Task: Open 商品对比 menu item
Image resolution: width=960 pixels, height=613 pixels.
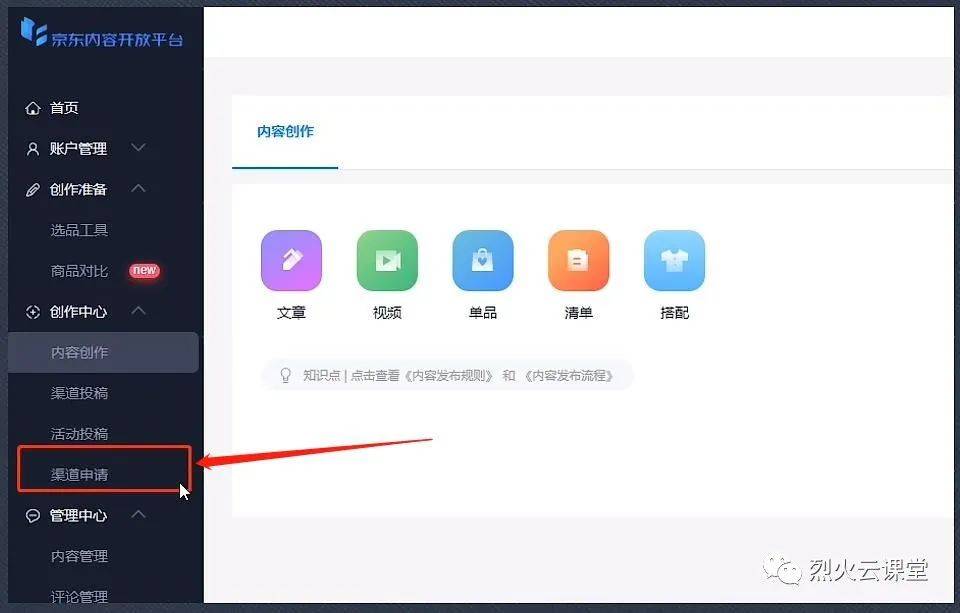Action: click(x=79, y=271)
